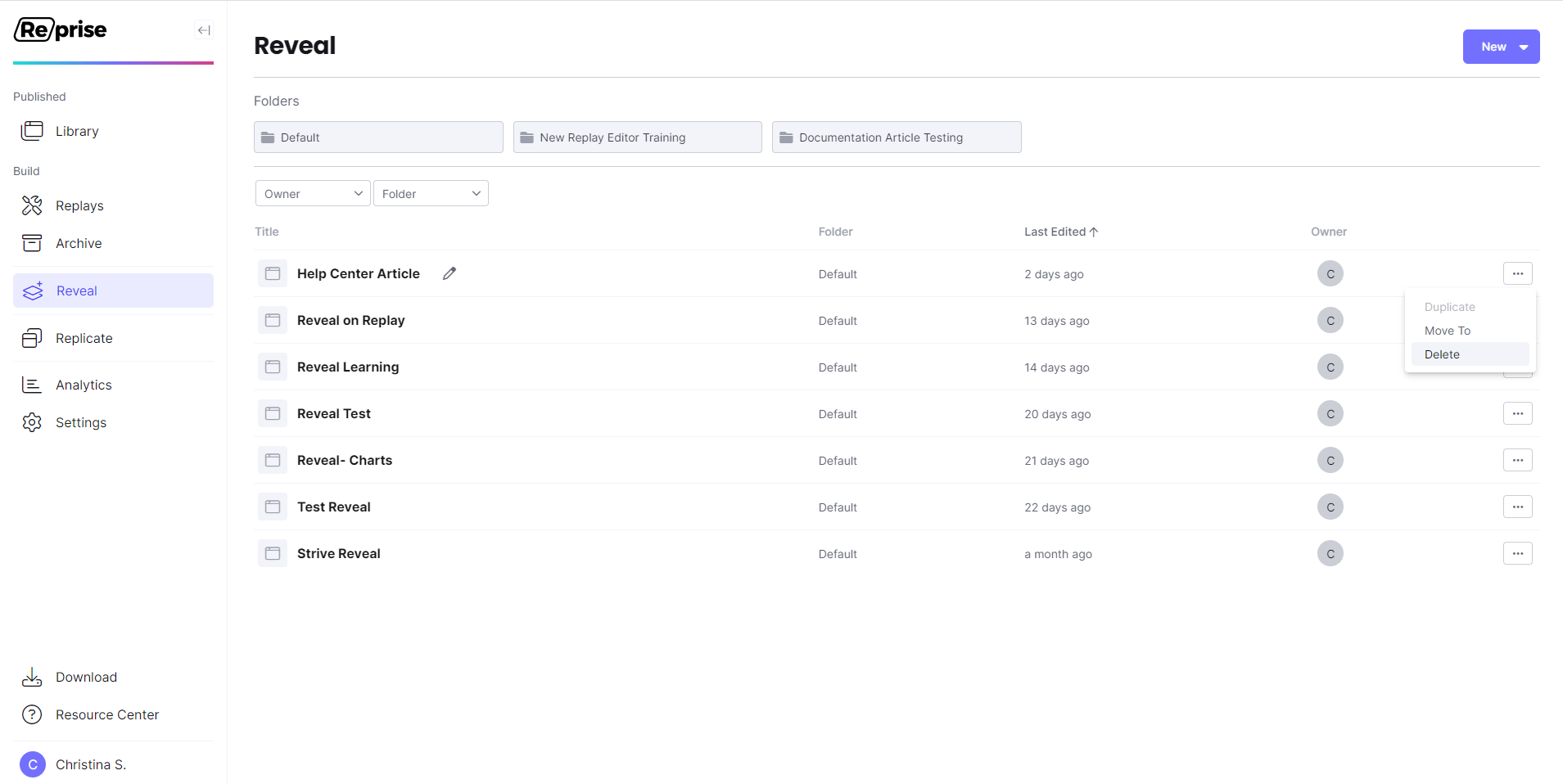Click the Reveal layers icon

(x=33, y=291)
